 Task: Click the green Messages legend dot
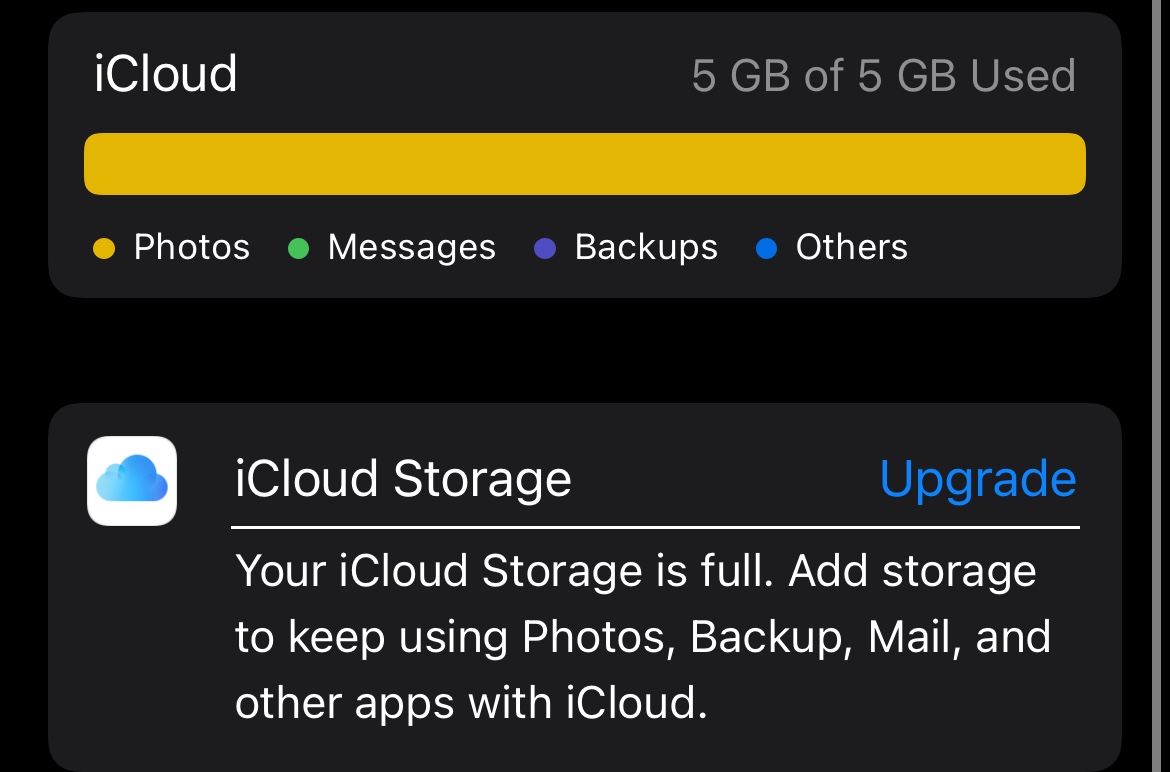tap(298, 248)
